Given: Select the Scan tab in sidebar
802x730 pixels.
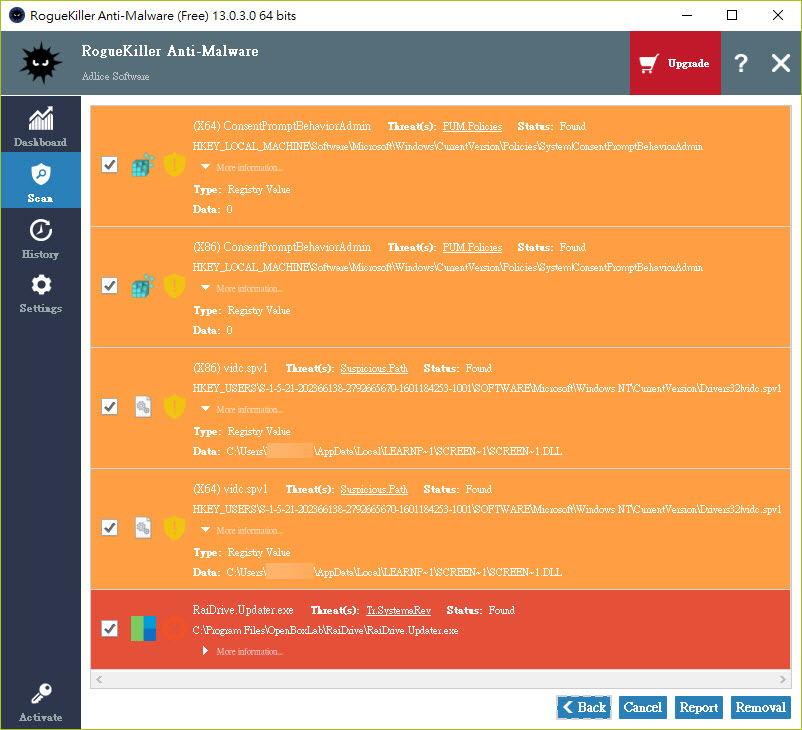Looking at the screenshot, I should pyautogui.click(x=40, y=182).
